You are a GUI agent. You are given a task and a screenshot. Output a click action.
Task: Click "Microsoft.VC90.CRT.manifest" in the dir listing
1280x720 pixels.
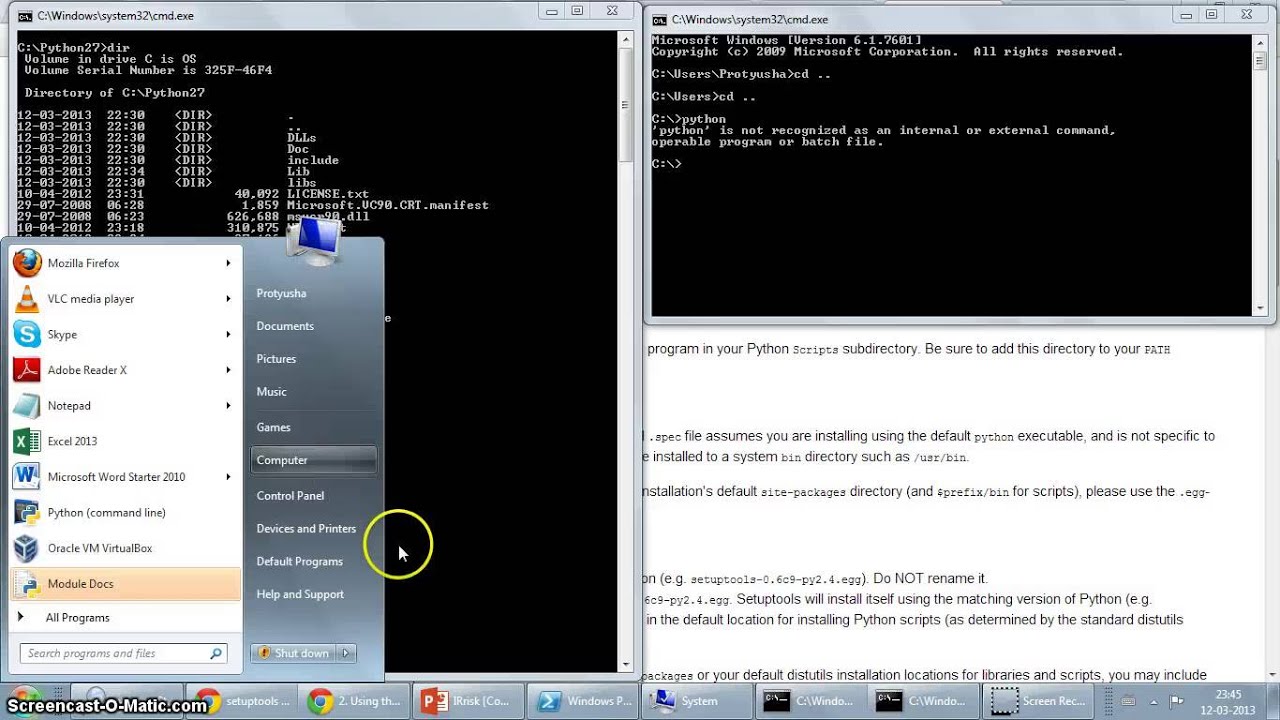pos(388,205)
